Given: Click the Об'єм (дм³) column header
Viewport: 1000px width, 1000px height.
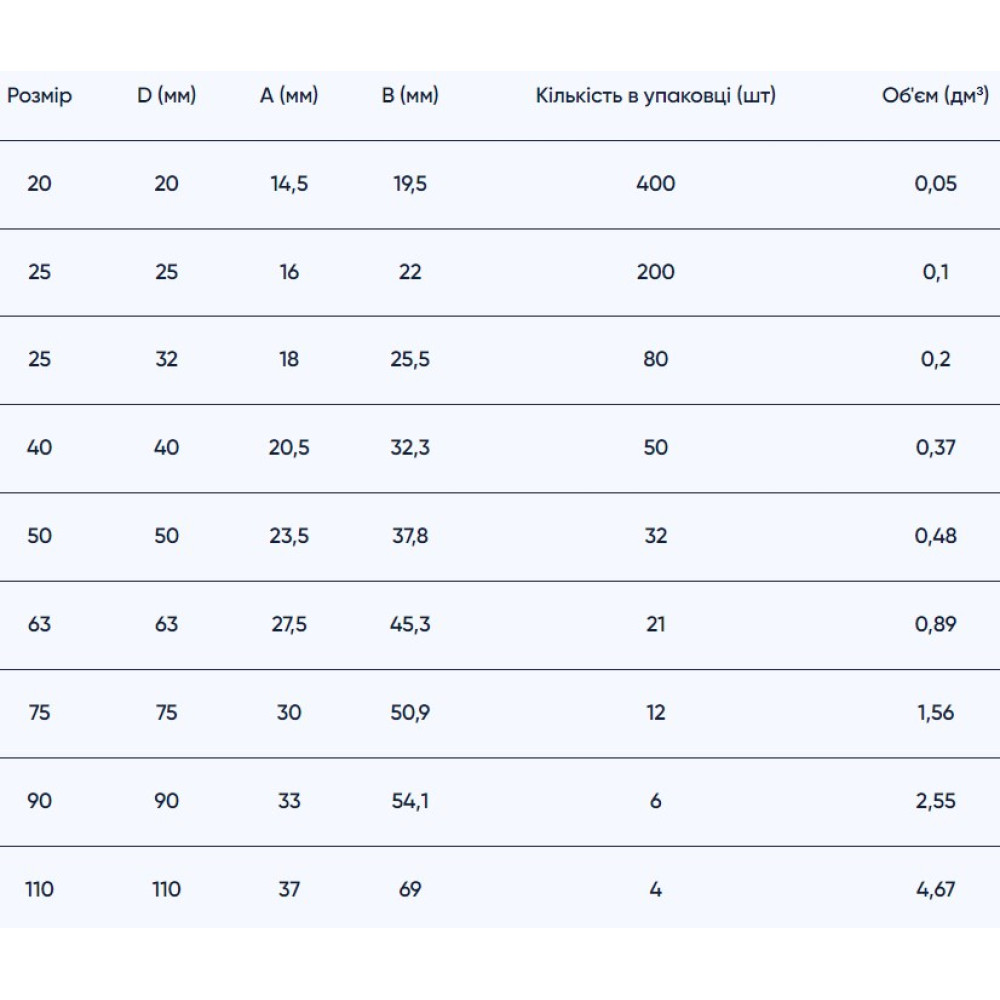Looking at the screenshot, I should pos(935,96).
